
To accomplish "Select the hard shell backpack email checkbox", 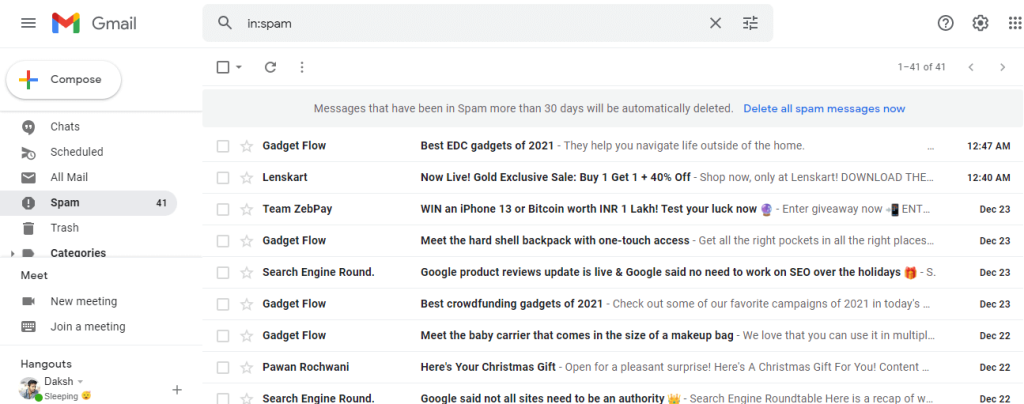I will pyautogui.click(x=223, y=241).
